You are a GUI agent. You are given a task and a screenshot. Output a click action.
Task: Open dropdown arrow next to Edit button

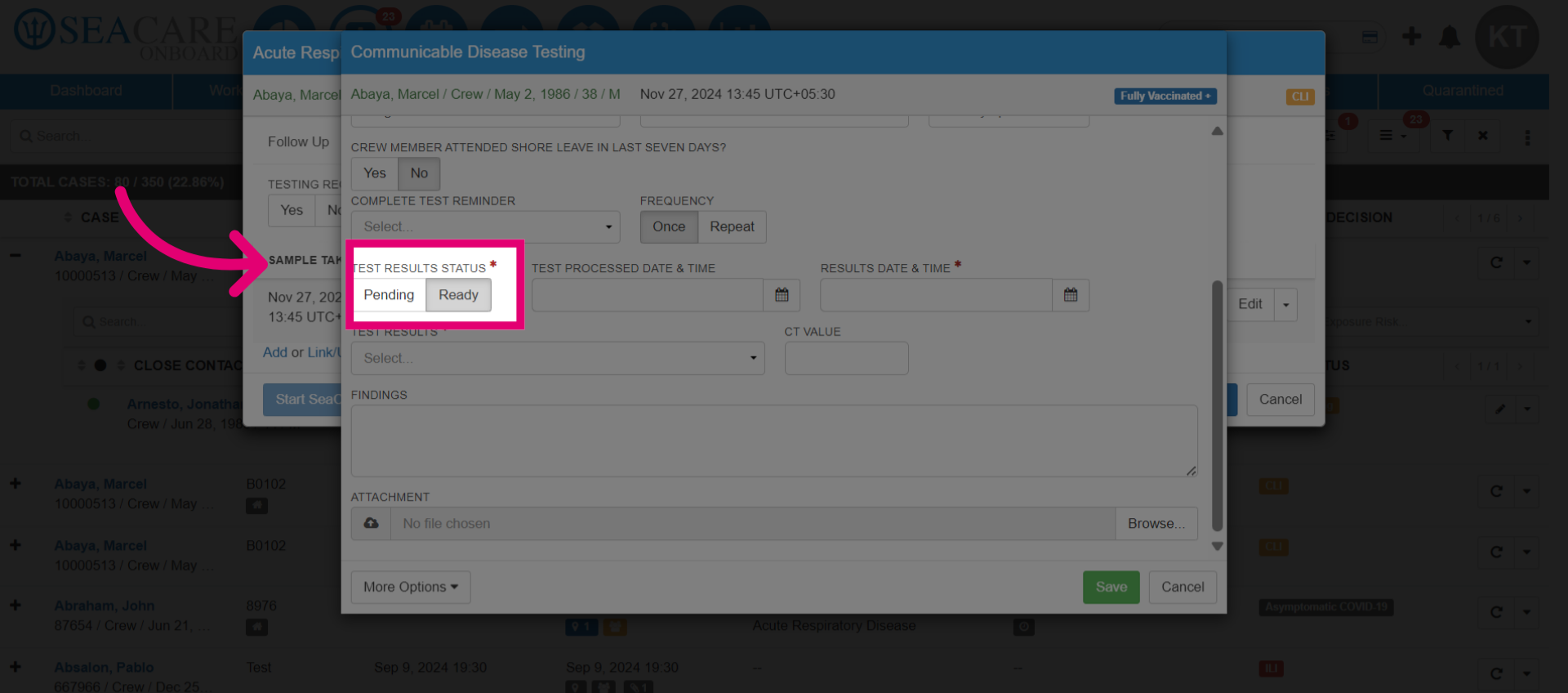pyautogui.click(x=1286, y=304)
